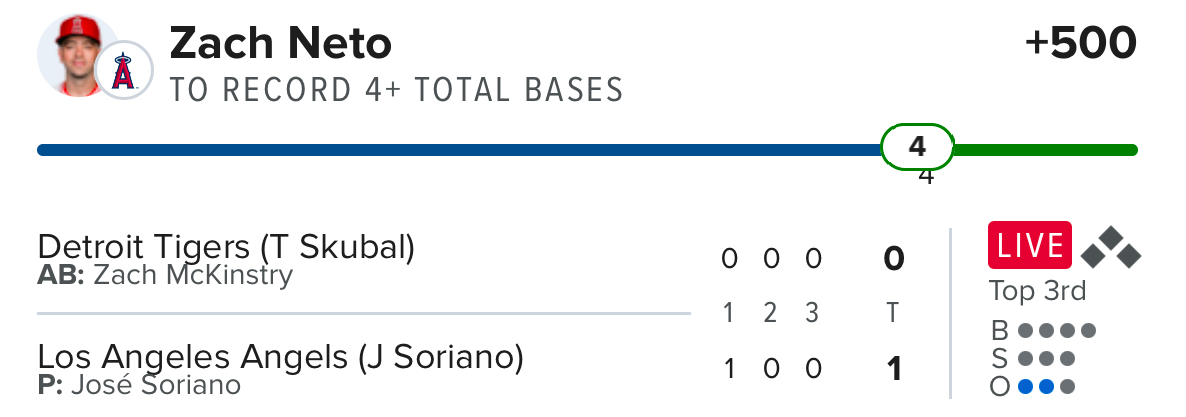
Task: Click the Angels team logo badge
Action: 124,73
